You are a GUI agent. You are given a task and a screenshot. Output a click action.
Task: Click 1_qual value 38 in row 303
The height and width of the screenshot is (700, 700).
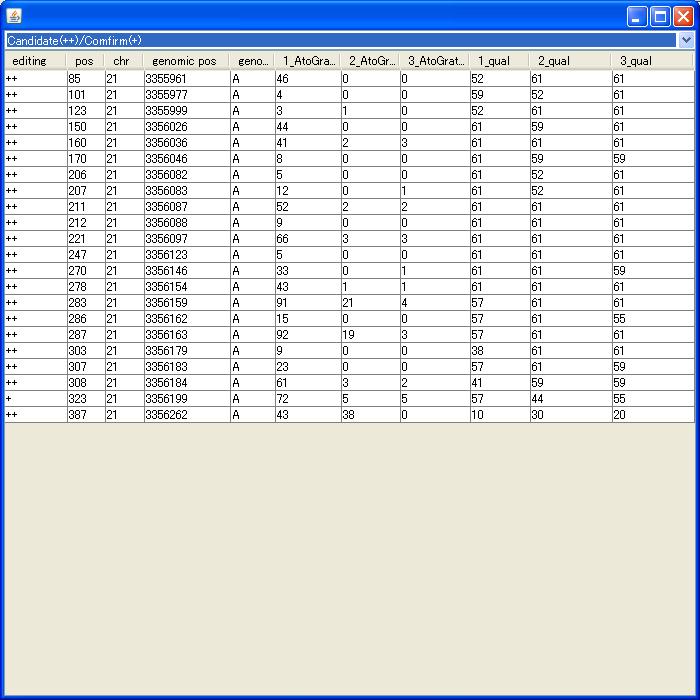coord(500,350)
